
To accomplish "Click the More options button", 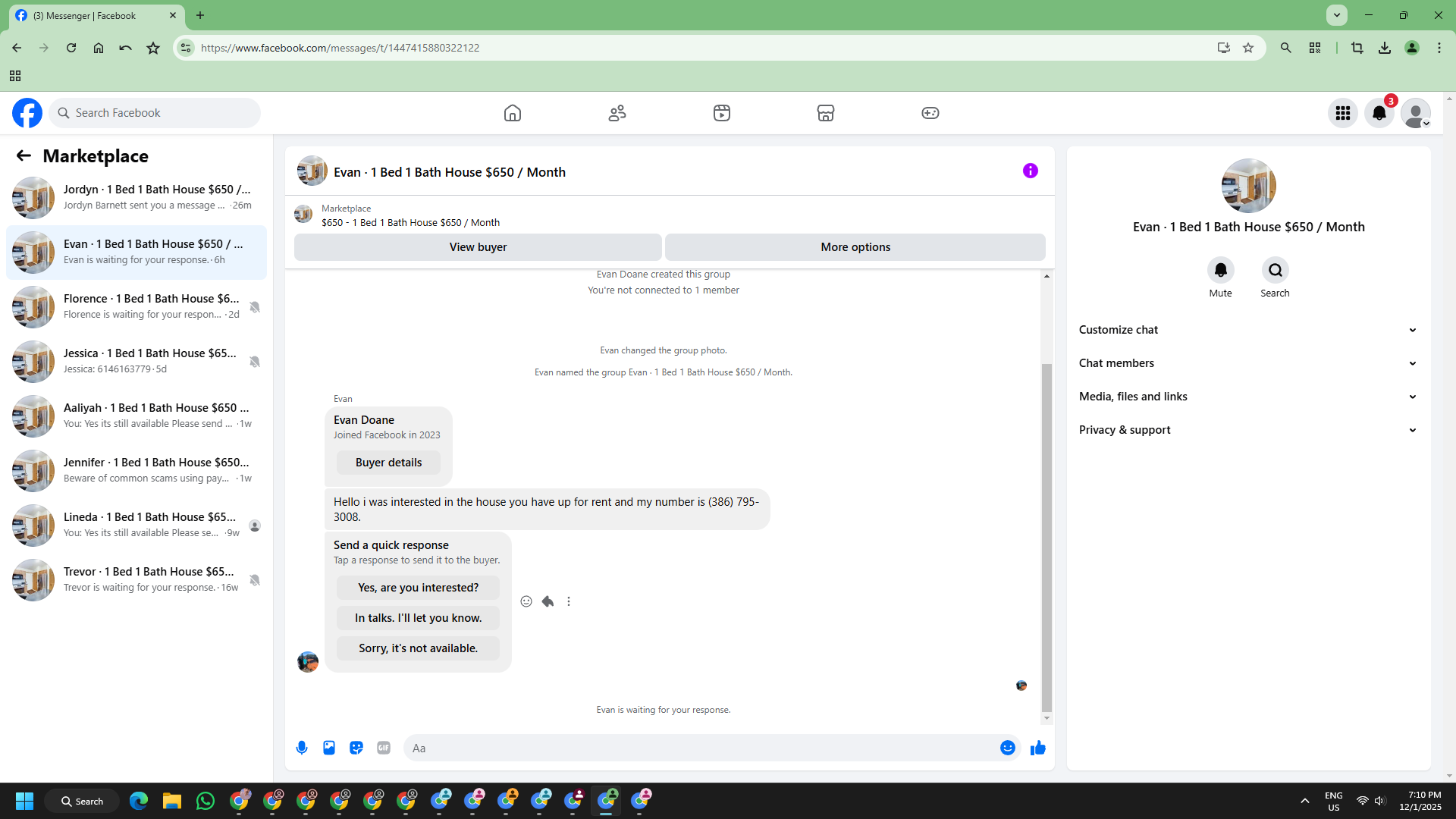I will (x=855, y=247).
